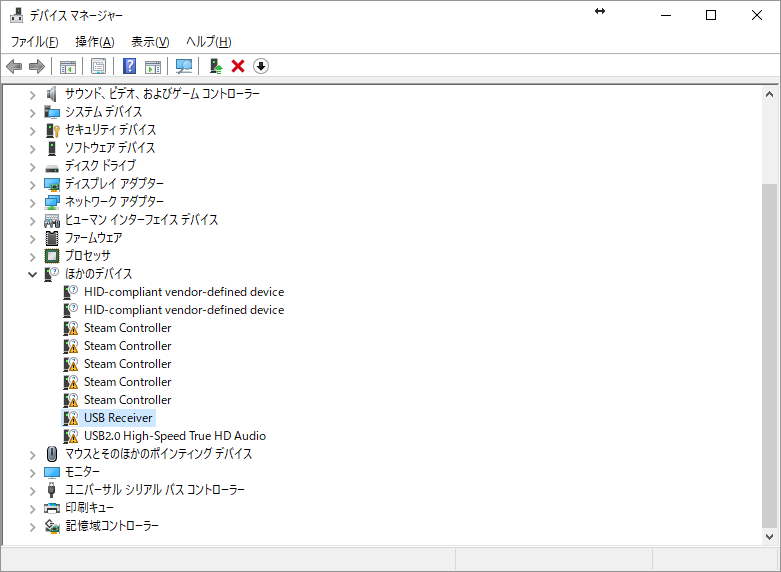Select the first Steam Controller entry
This screenshot has width=781, height=572.
[x=128, y=327]
